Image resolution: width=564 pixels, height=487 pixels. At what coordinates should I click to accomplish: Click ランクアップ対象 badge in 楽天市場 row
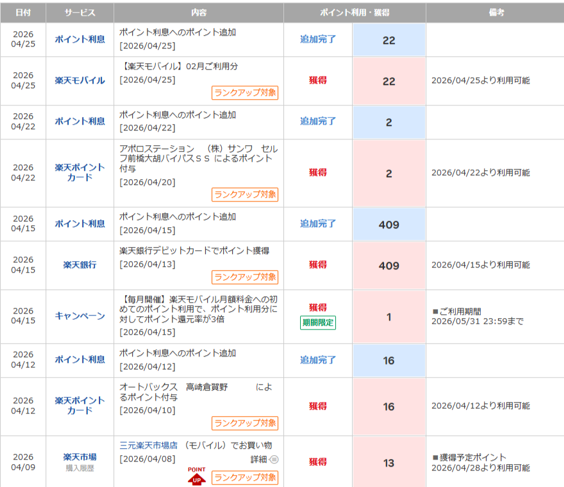[245, 478]
